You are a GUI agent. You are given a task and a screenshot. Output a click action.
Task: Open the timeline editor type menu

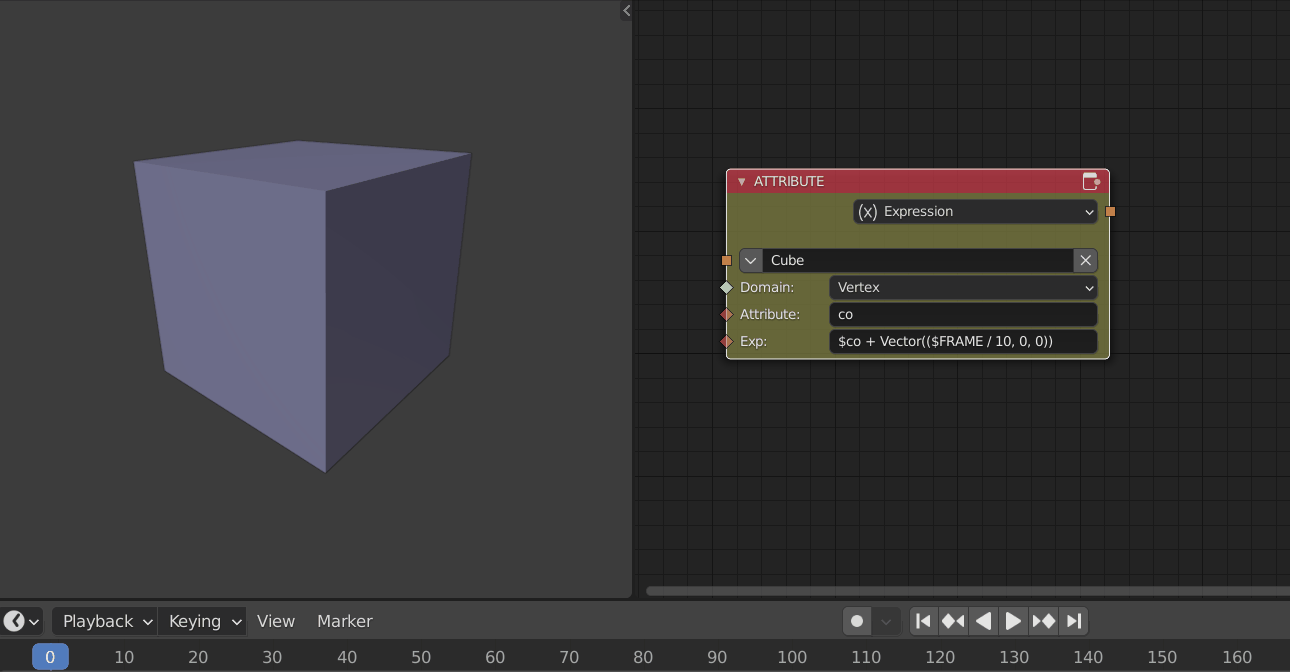(22, 621)
